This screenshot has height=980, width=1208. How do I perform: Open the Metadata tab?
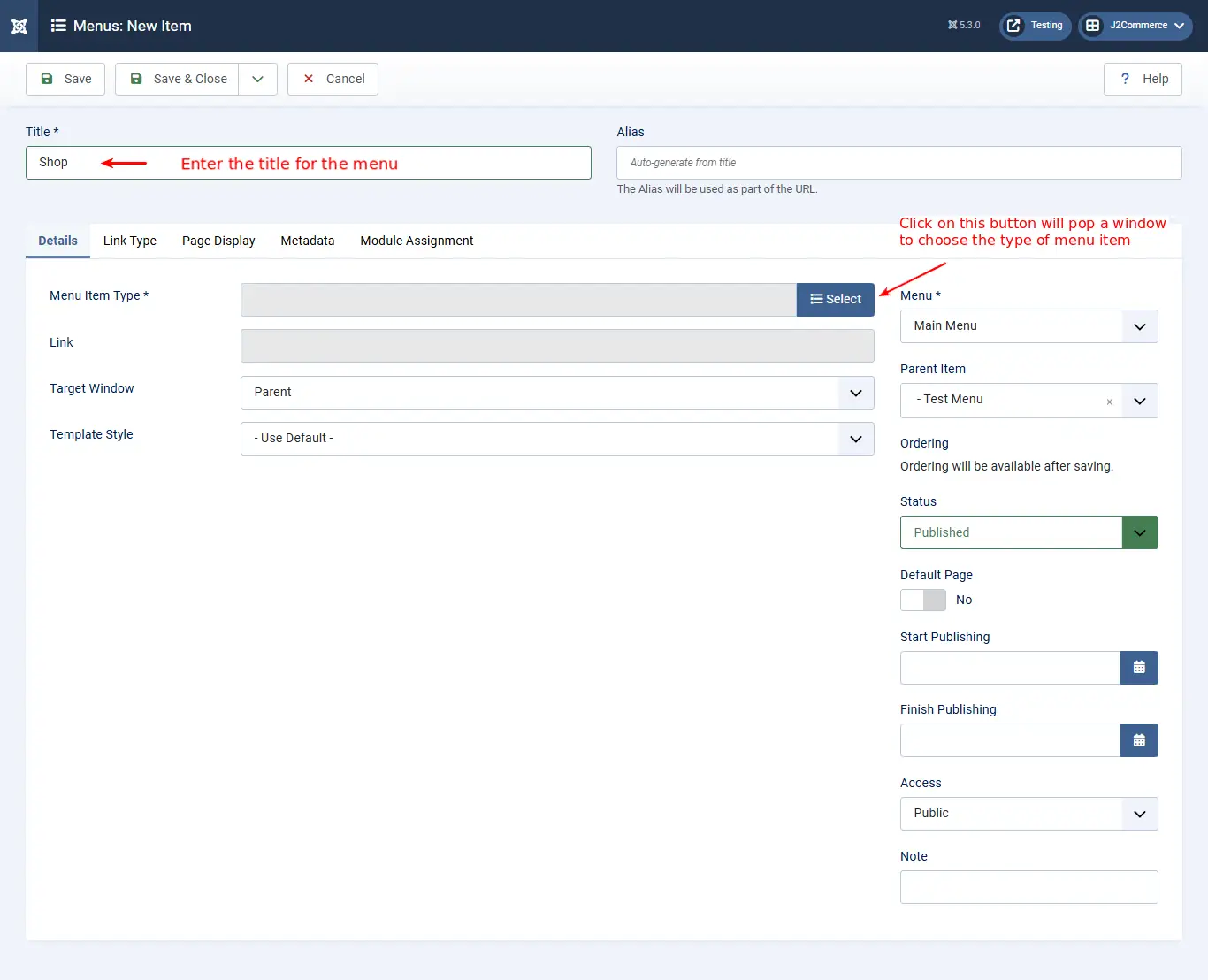[x=308, y=241]
